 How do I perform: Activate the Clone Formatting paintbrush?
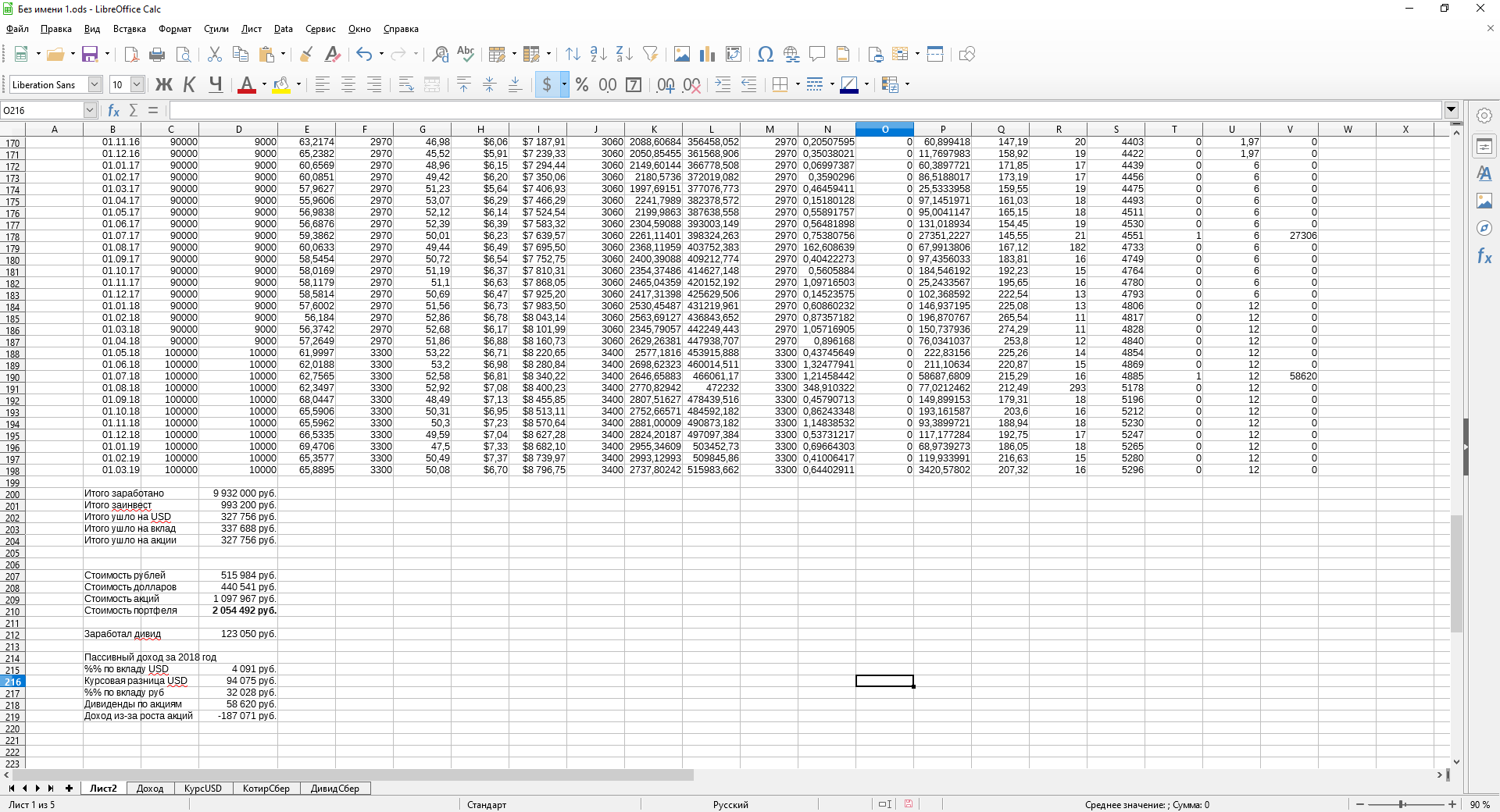306,54
